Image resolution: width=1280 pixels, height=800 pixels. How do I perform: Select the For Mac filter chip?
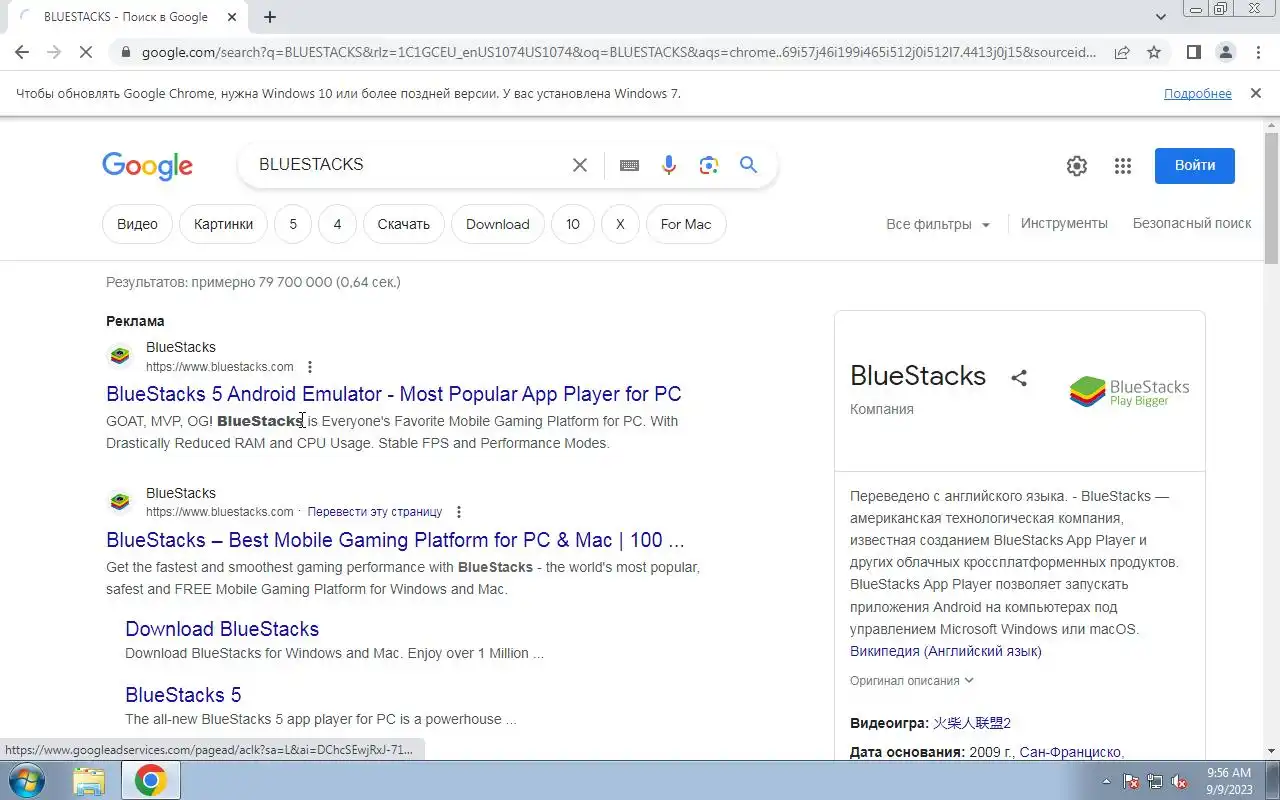[686, 224]
